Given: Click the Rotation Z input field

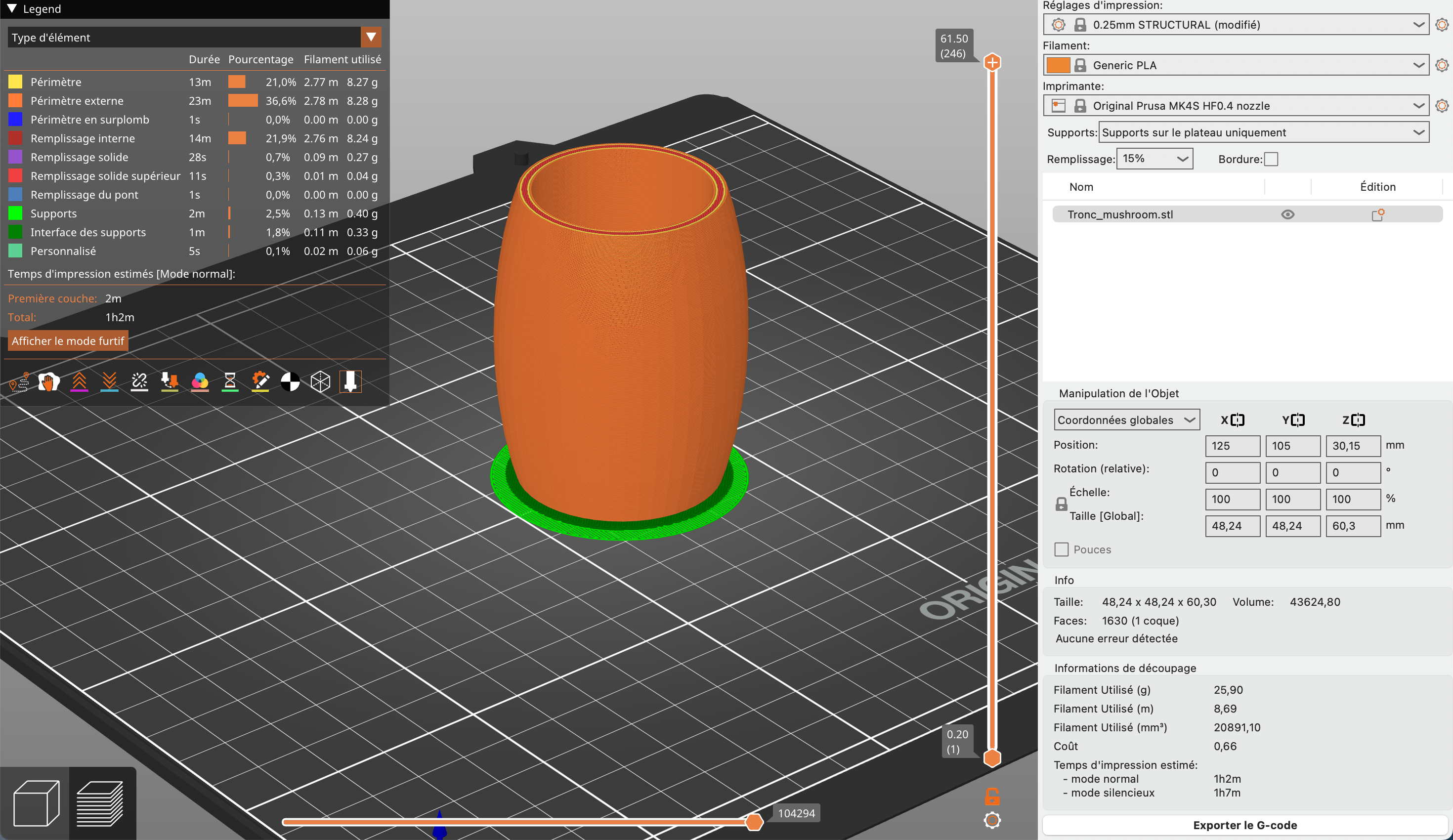Looking at the screenshot, I should (1353, 472).
